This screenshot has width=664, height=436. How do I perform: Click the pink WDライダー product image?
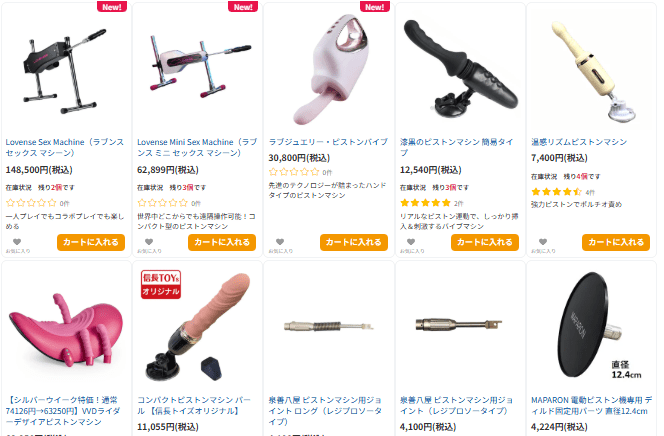[x=66, y=328]
